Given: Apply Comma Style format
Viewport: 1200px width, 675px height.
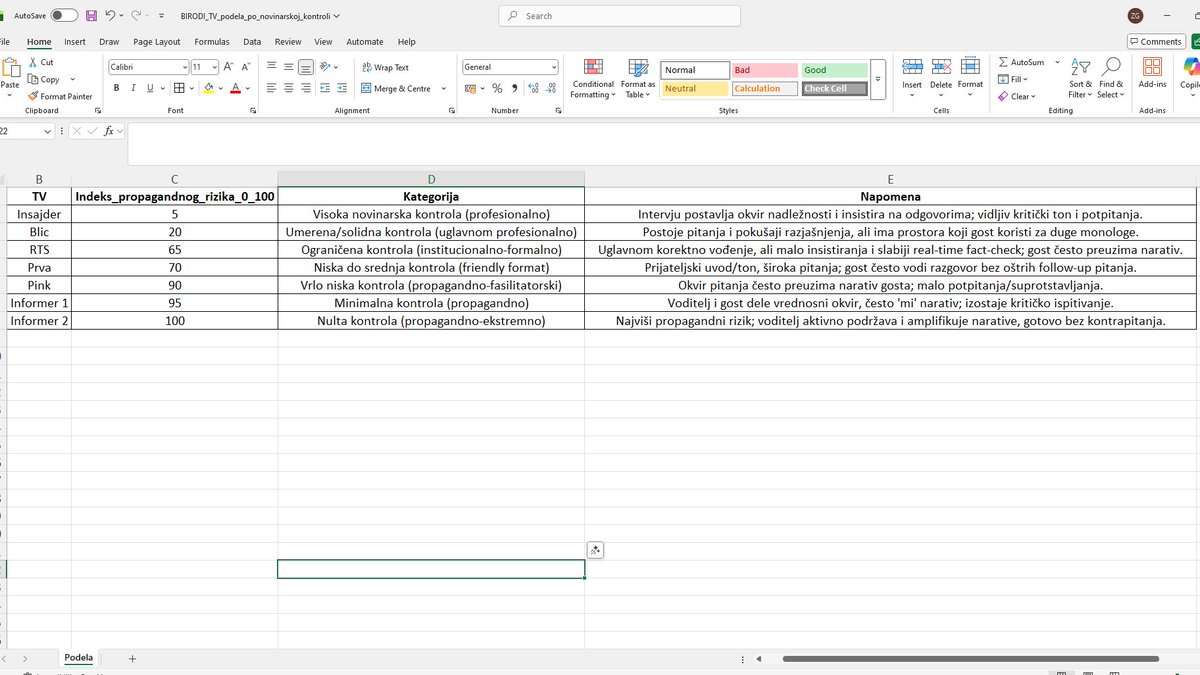Looking at the screenshot, I should coord(514,88).
